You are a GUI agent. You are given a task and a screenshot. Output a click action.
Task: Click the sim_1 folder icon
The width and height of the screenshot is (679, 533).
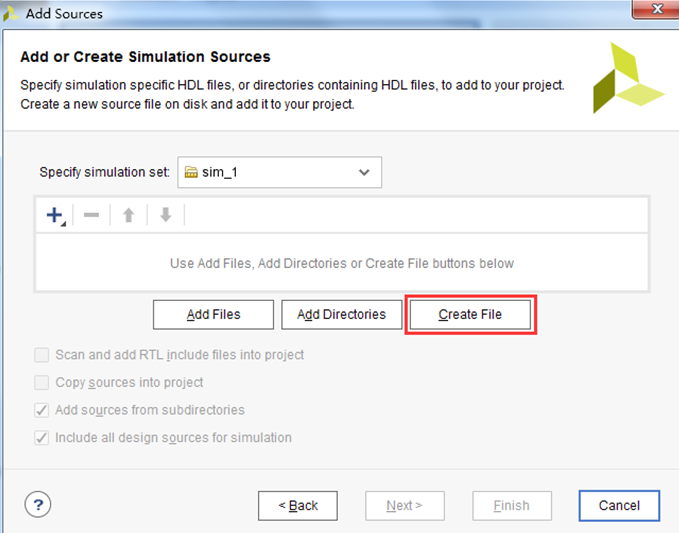[x=191, y=172]
